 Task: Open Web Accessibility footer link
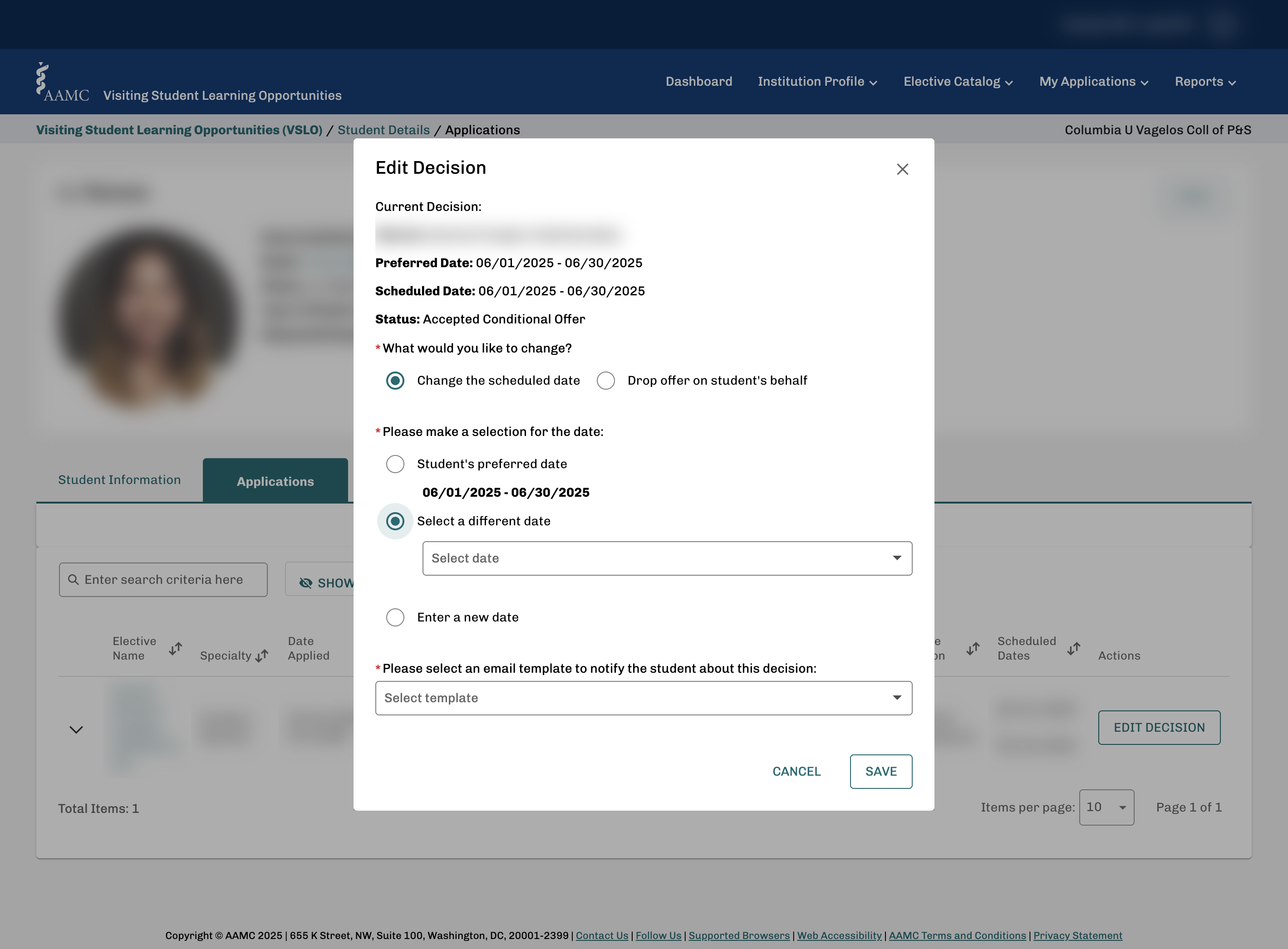point(839,935)
